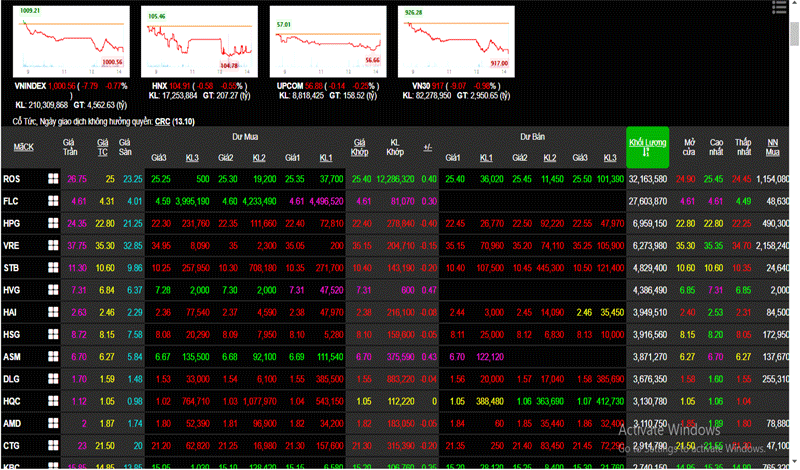Sort by the Giá Khớp column header
800x470 pixels.
[359, 147]
